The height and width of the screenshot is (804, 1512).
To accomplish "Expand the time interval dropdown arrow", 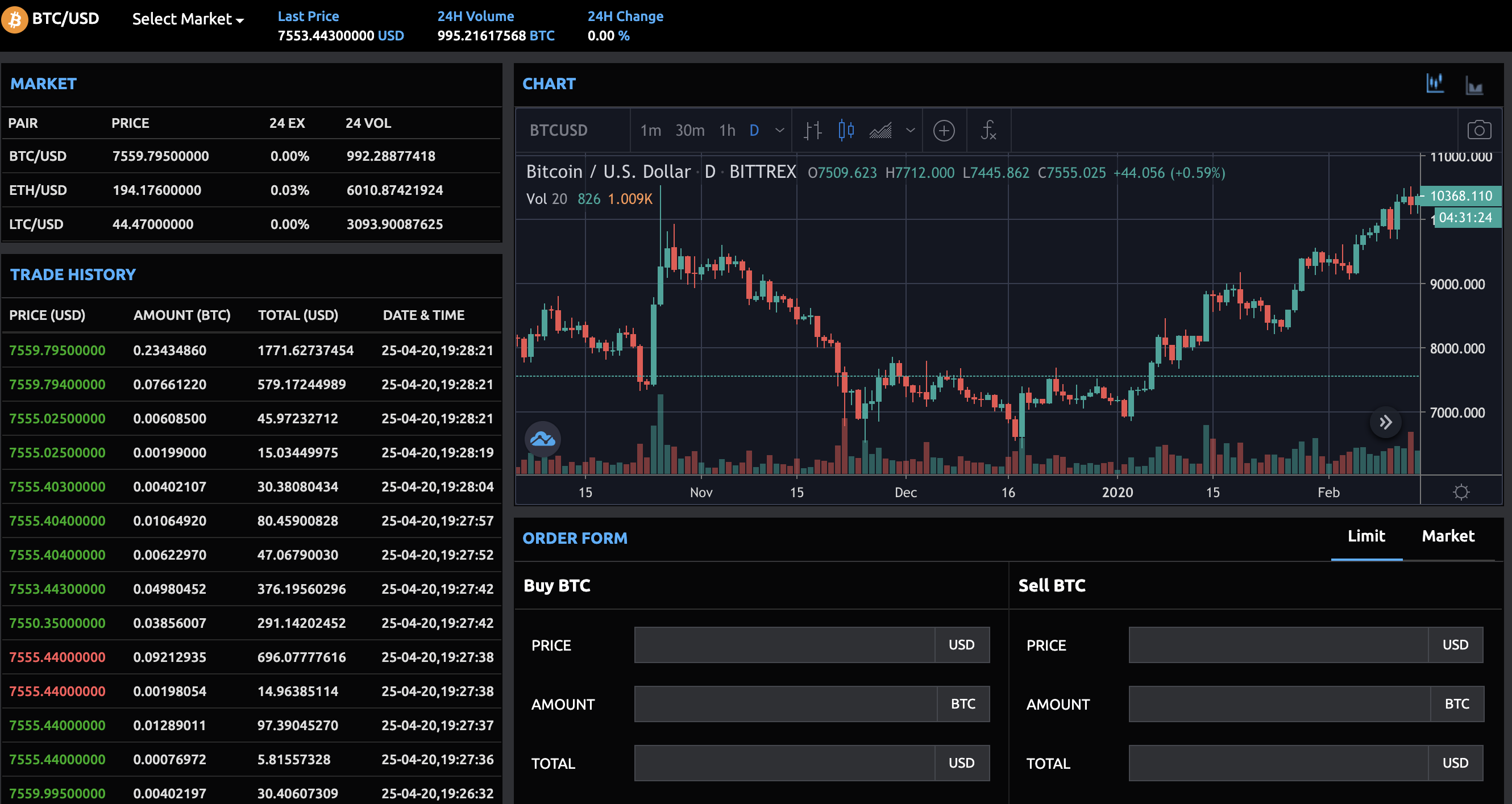I will pos(779,130).
